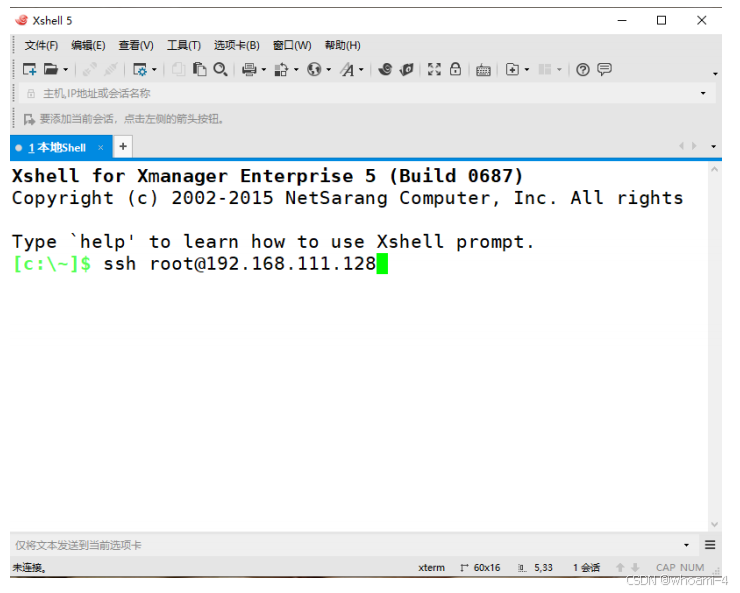The height and width of the screenshot is (593, 740).
Task: Create a new session with New icon
Action: coord(30,70)
